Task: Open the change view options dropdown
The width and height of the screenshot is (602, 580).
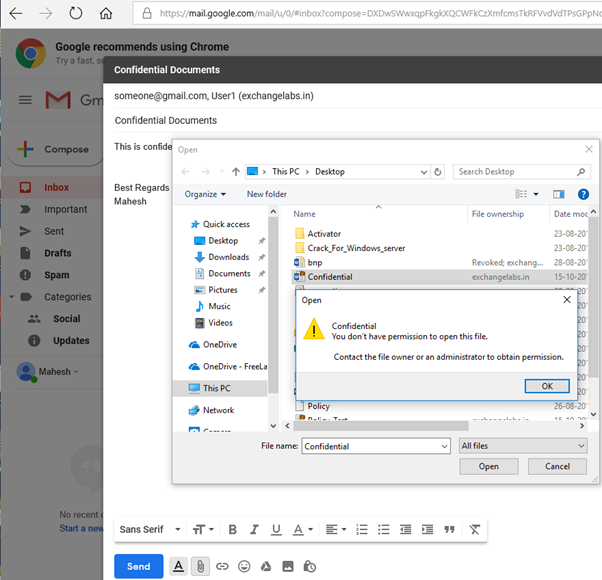Action: pyautogui.click(x=536, y=194)
